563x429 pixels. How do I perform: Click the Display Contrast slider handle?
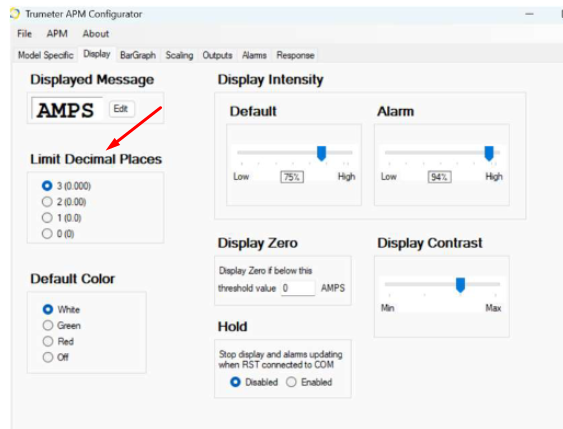tap(460, 285)
